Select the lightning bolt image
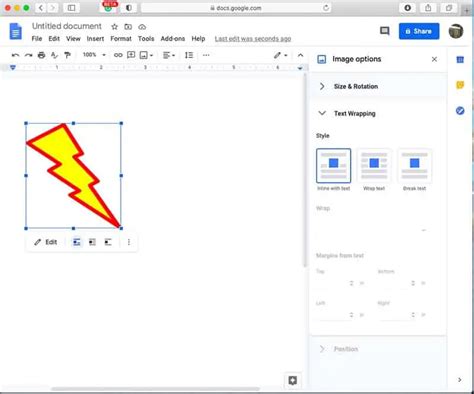Screen dimensions: 474x394 pos(74,176)
